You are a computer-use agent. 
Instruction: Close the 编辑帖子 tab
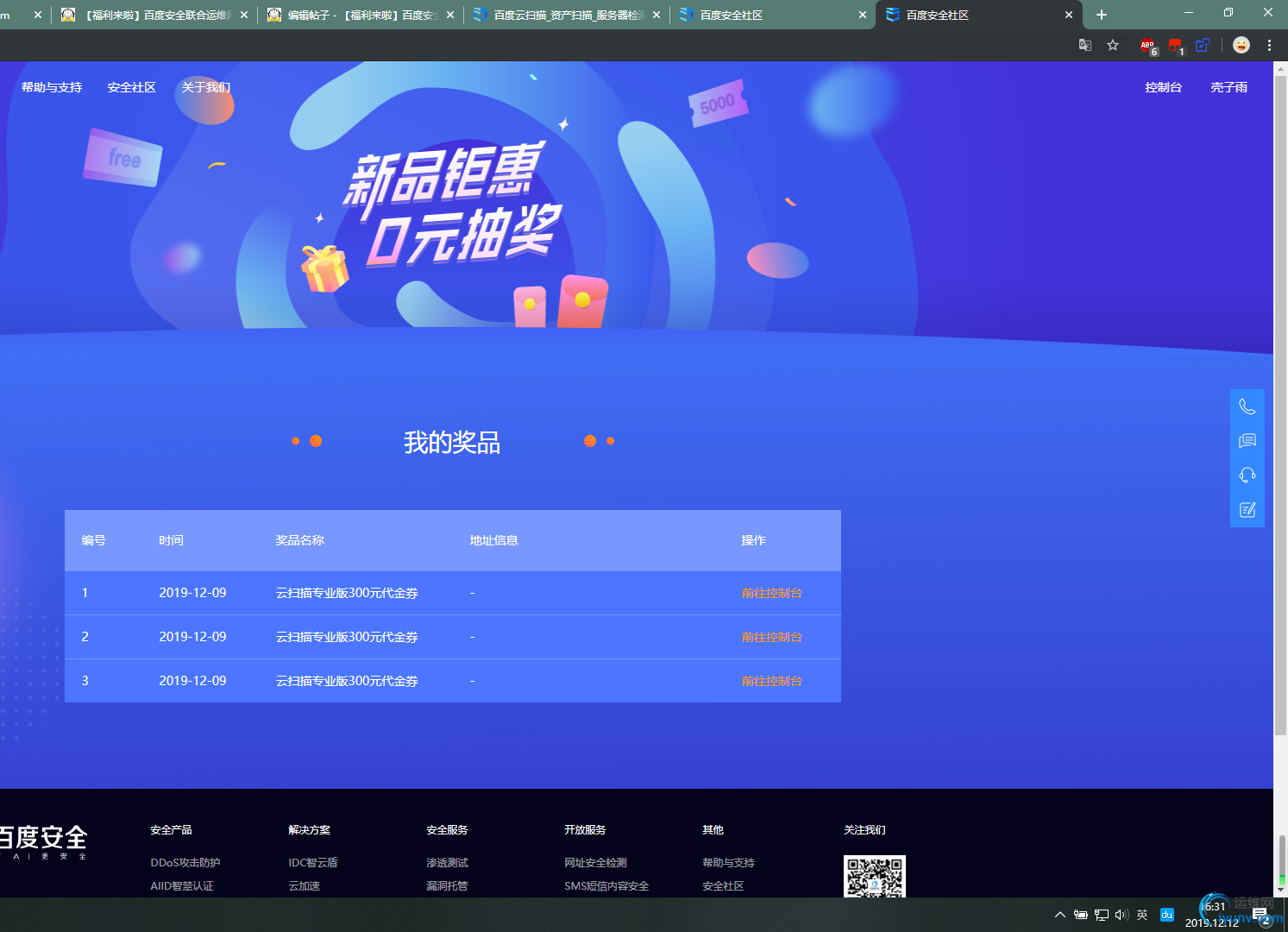(x=450, y=15)
